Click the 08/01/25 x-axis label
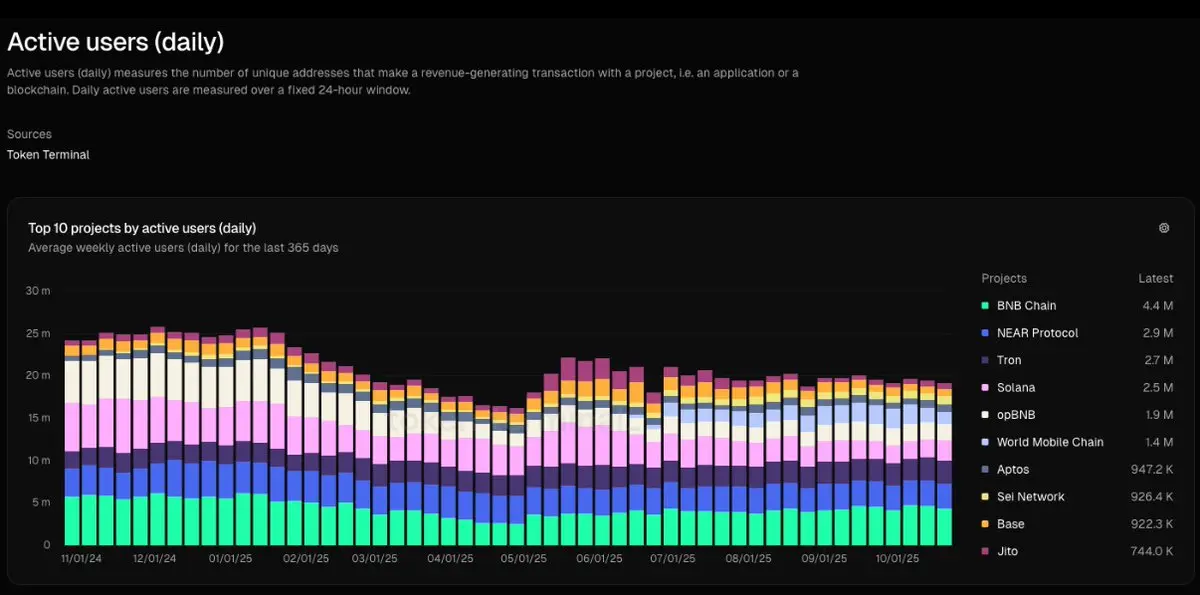 click(747, 559)
